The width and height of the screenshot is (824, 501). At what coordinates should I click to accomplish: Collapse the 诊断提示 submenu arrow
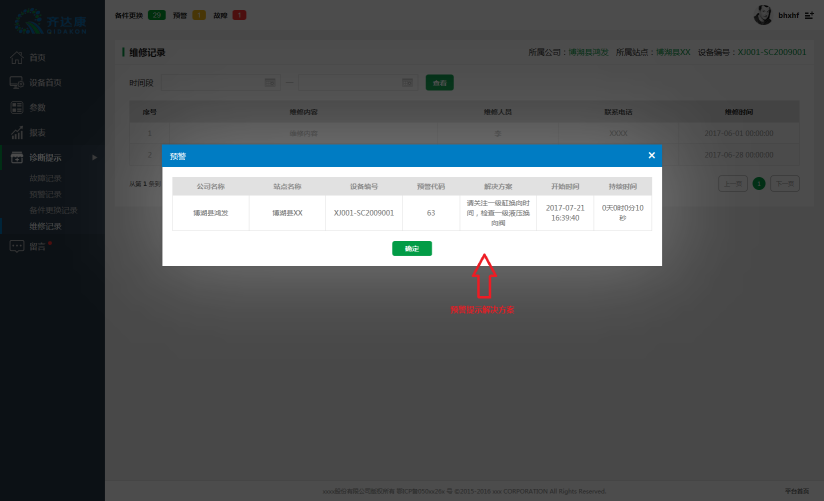click(94, 157)
